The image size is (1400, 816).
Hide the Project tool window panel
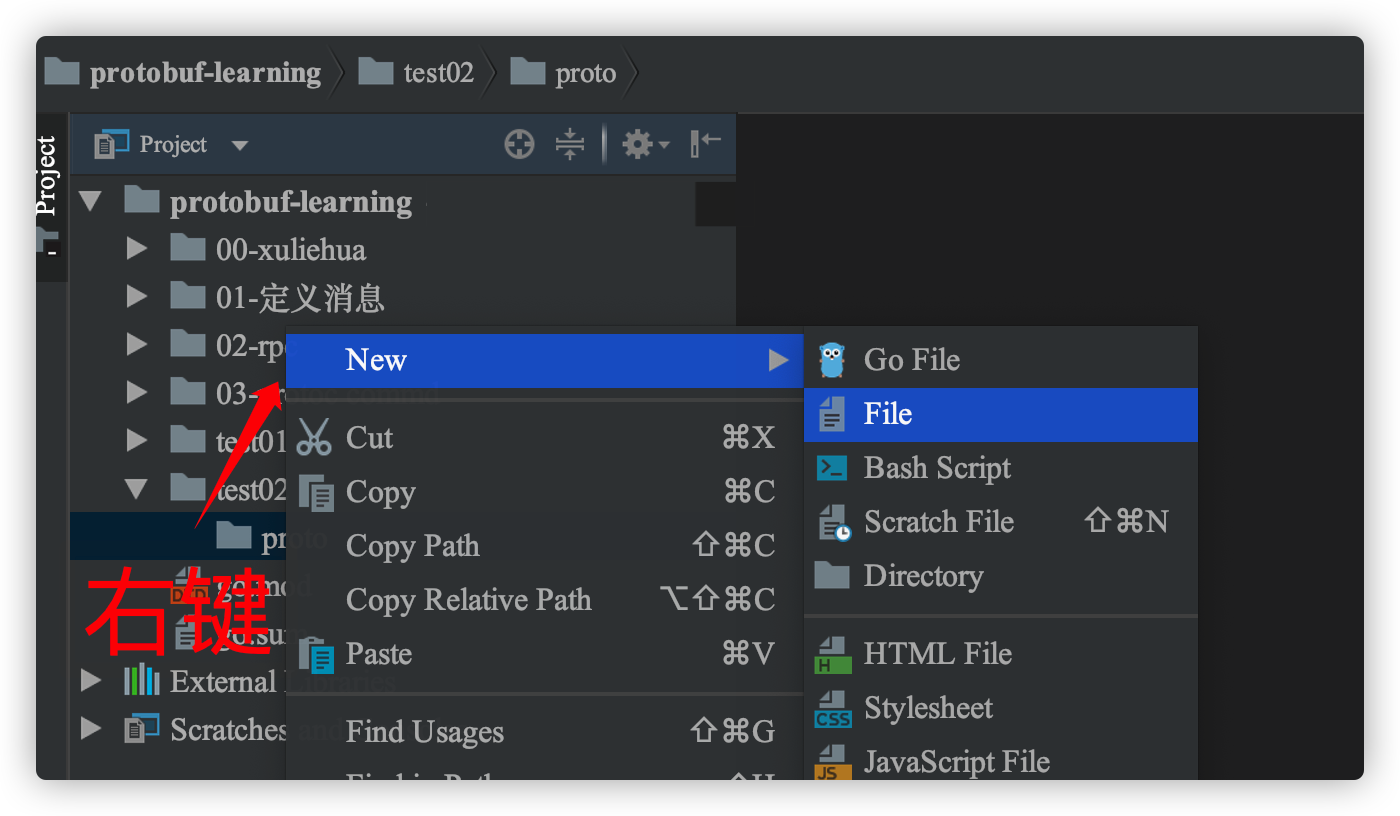click(x=704, y=144)
